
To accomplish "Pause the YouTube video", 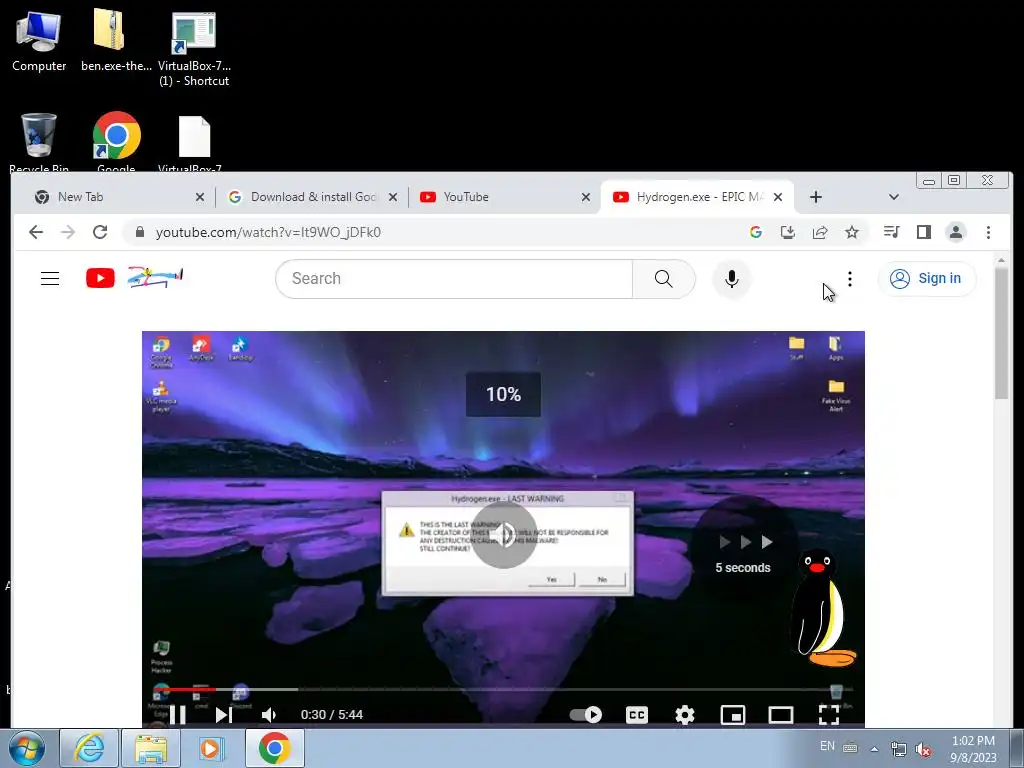I will [178, 714].
